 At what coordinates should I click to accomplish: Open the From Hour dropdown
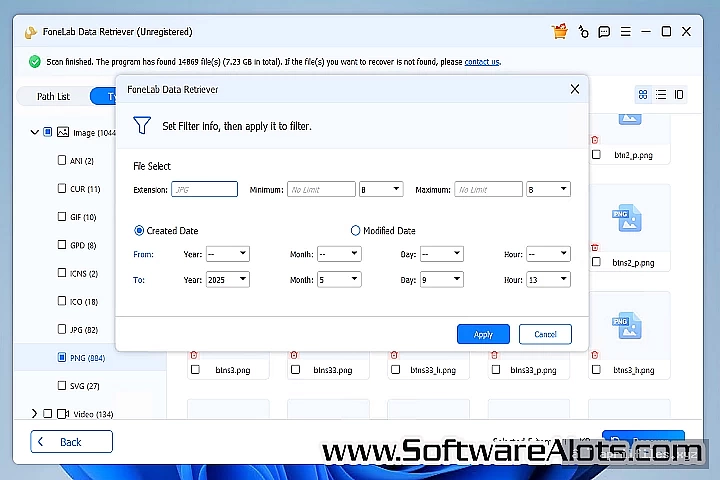(x=548, y=254)
